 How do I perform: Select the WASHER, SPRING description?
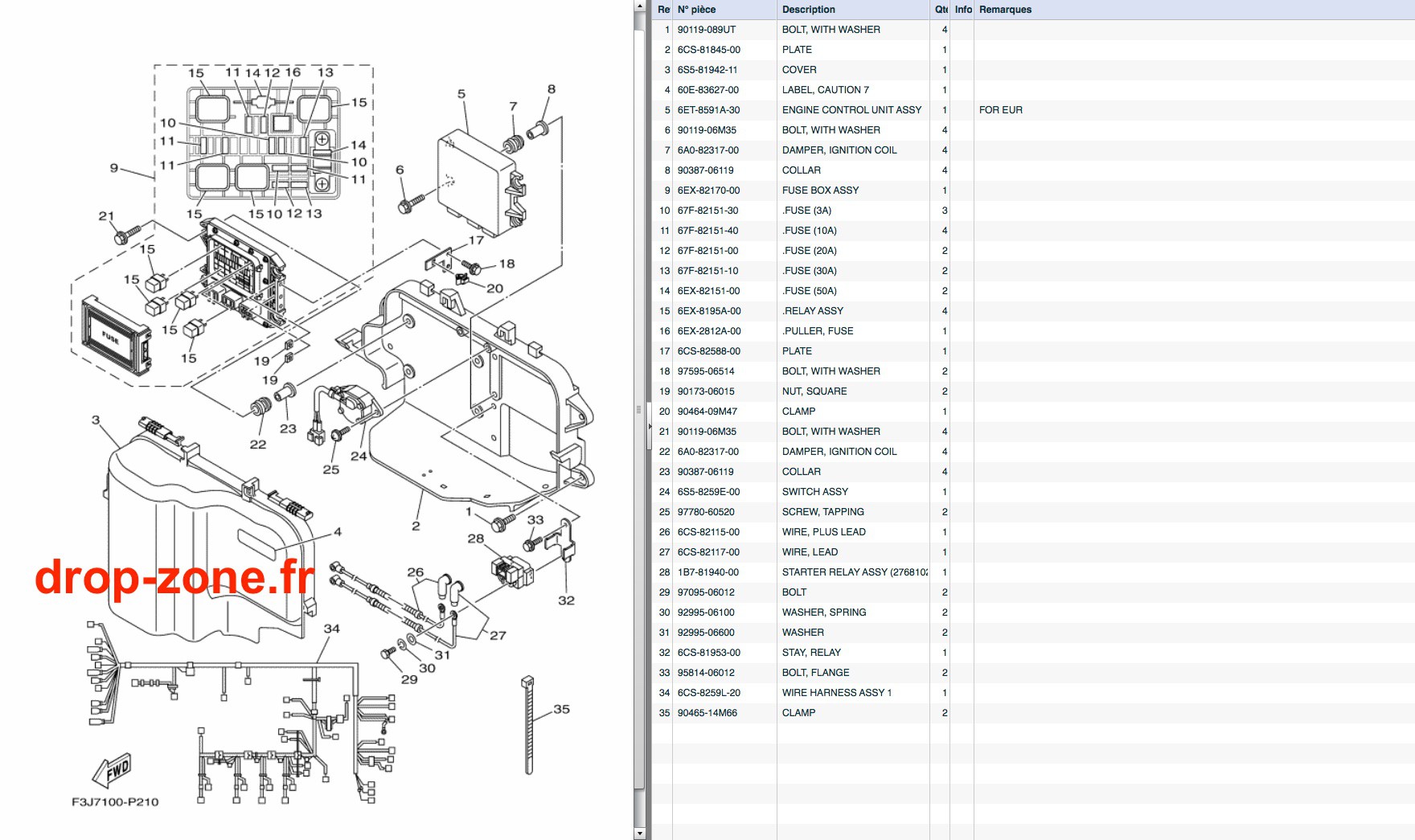(x=824, y=613)
